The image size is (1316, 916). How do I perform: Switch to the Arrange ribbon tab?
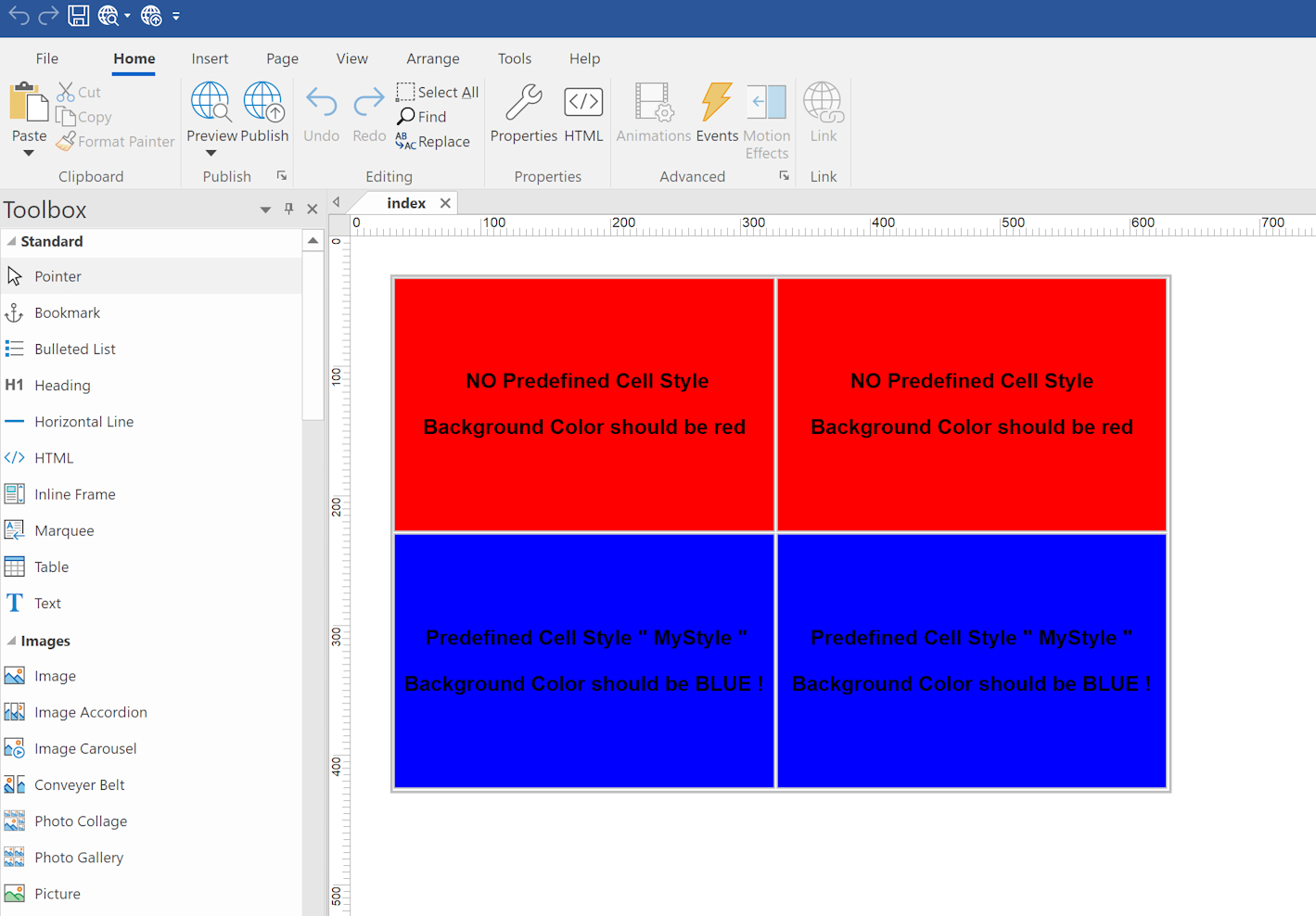coord(433,58)
